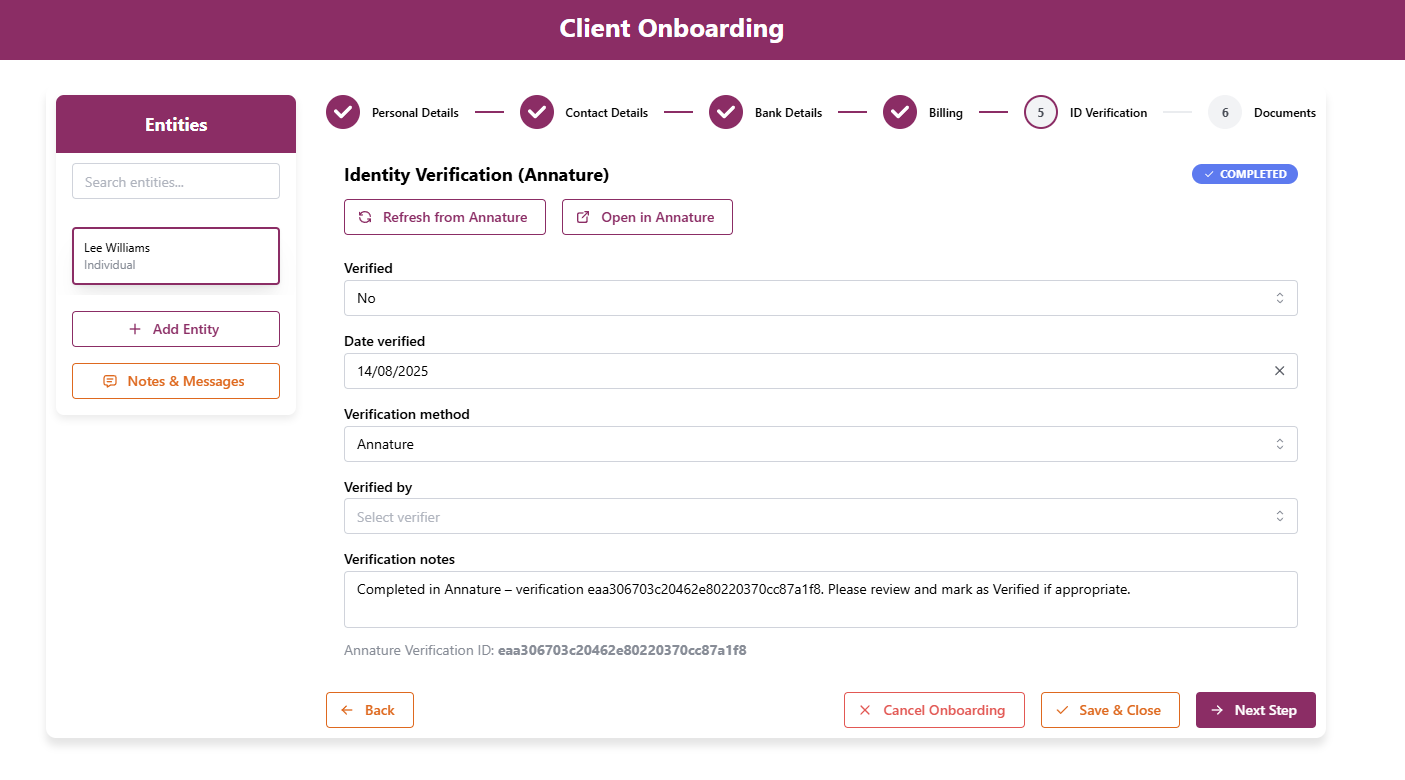Click Open in Annature button
The image size is (1405, 780).
647,217
